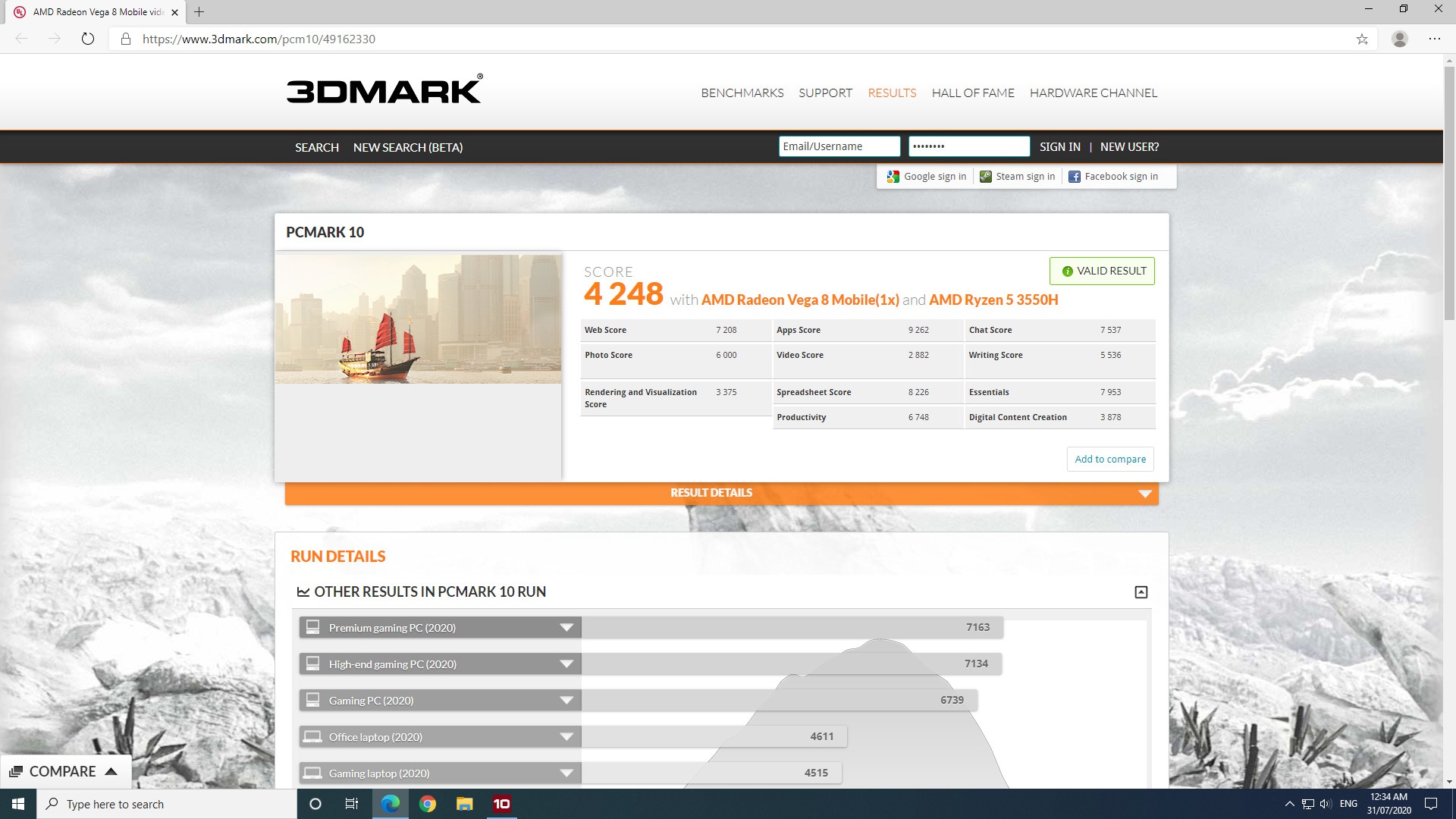1456x819 pixels.
Task: Click the desktop icon for Premium gaming PC
Action: [312, 627]
